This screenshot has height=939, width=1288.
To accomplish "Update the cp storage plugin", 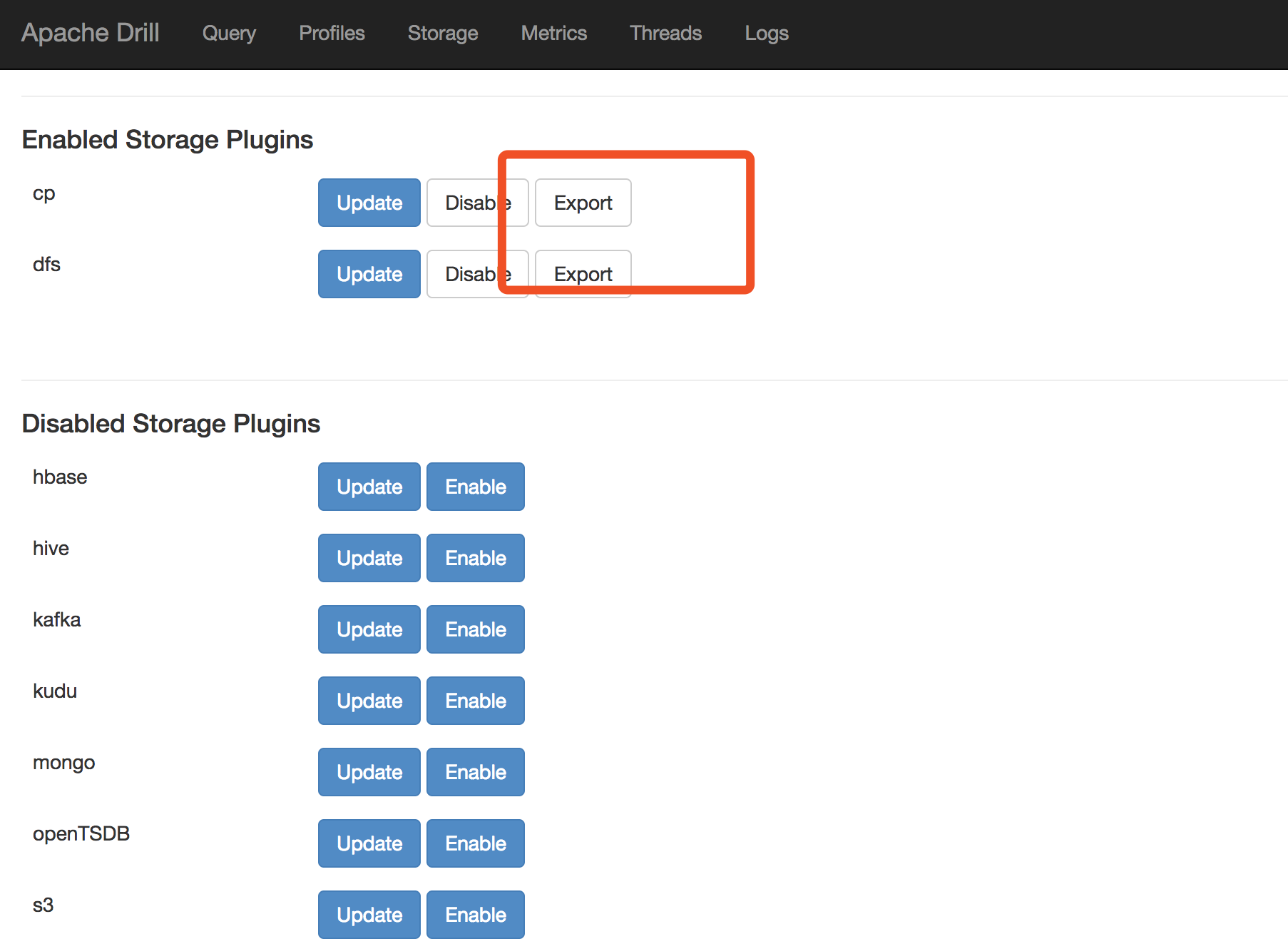I will click(369, 203).
